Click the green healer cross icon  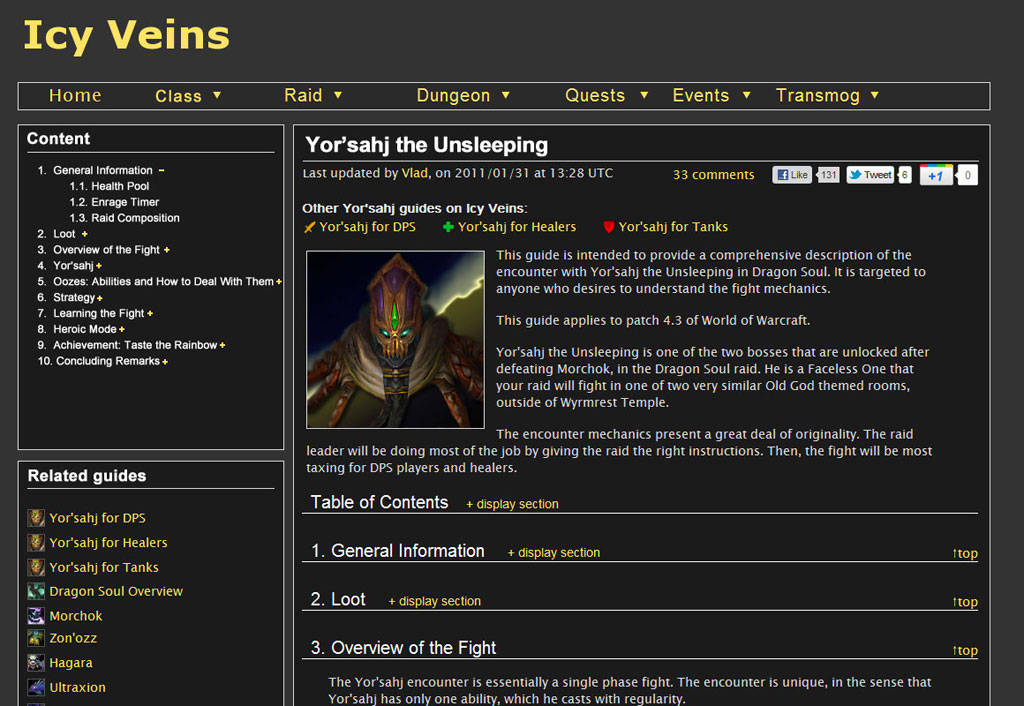[x=448, y=227]
